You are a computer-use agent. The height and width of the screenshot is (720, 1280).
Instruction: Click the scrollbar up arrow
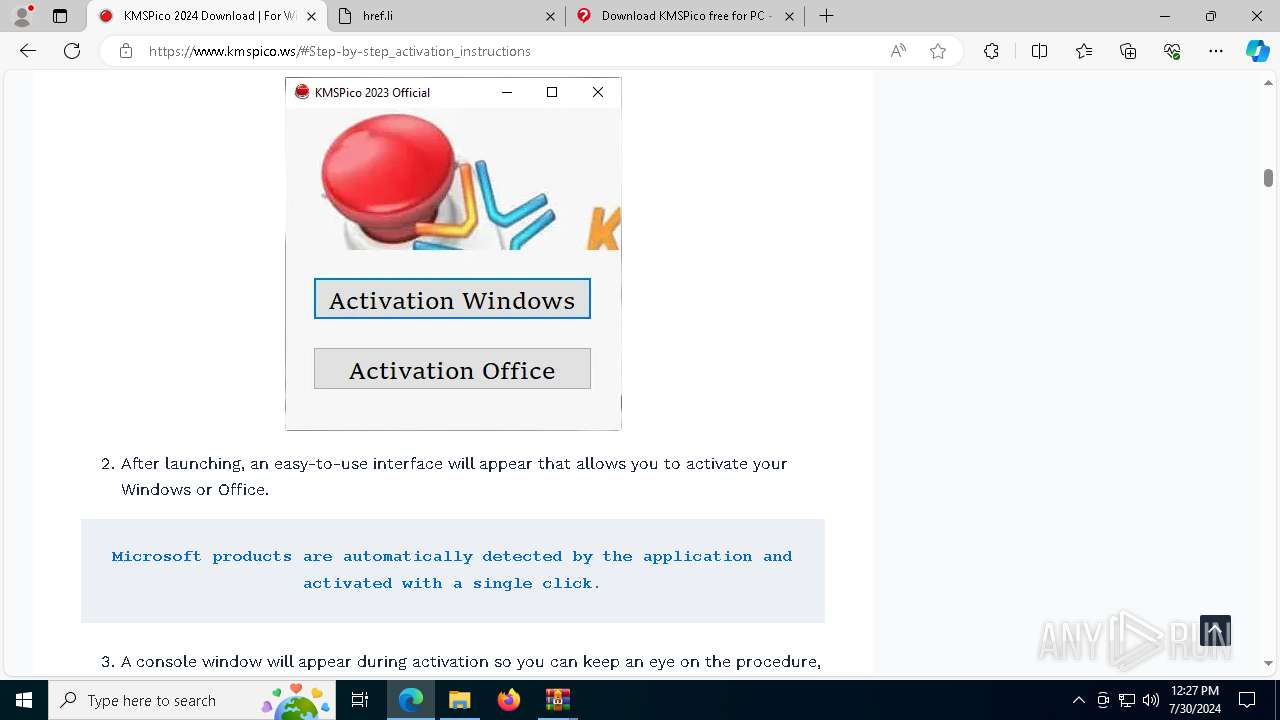(1268, 81)
